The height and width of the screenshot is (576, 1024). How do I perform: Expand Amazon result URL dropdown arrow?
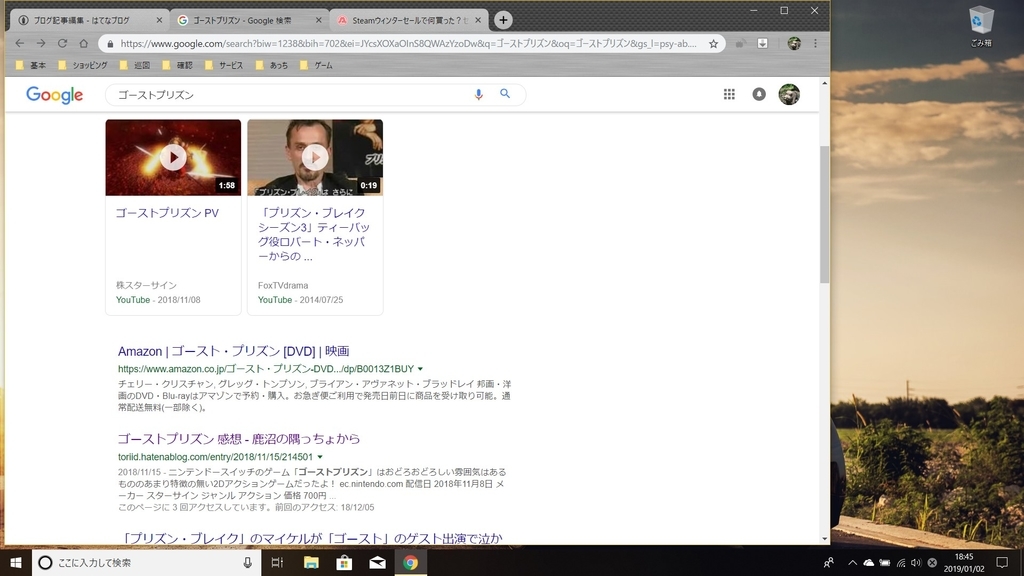coord(420,369)
